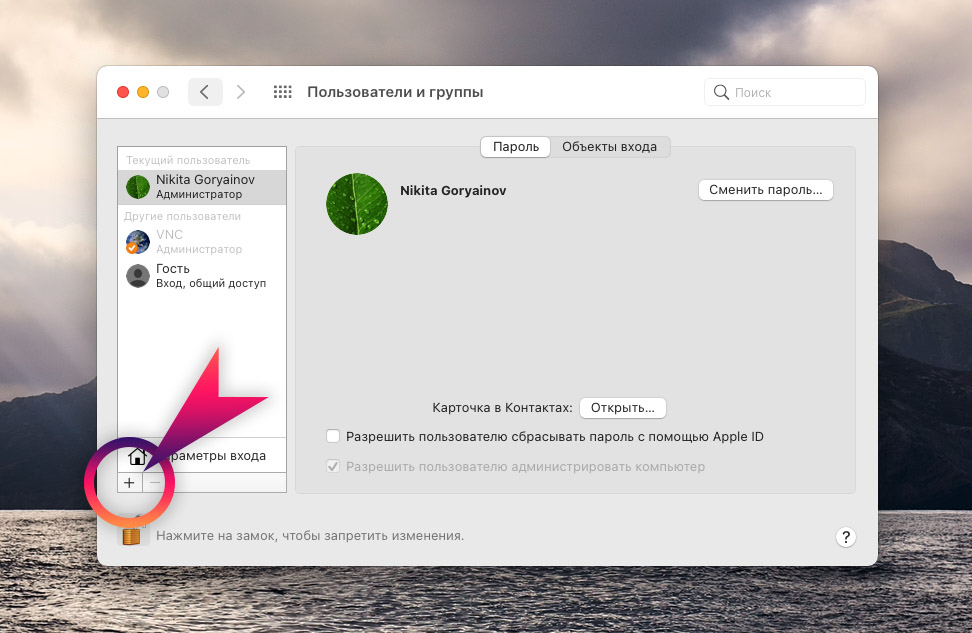Minimize the window with the yellow button
This screenshot has width=972, height=633.
[x=143, y=92]
